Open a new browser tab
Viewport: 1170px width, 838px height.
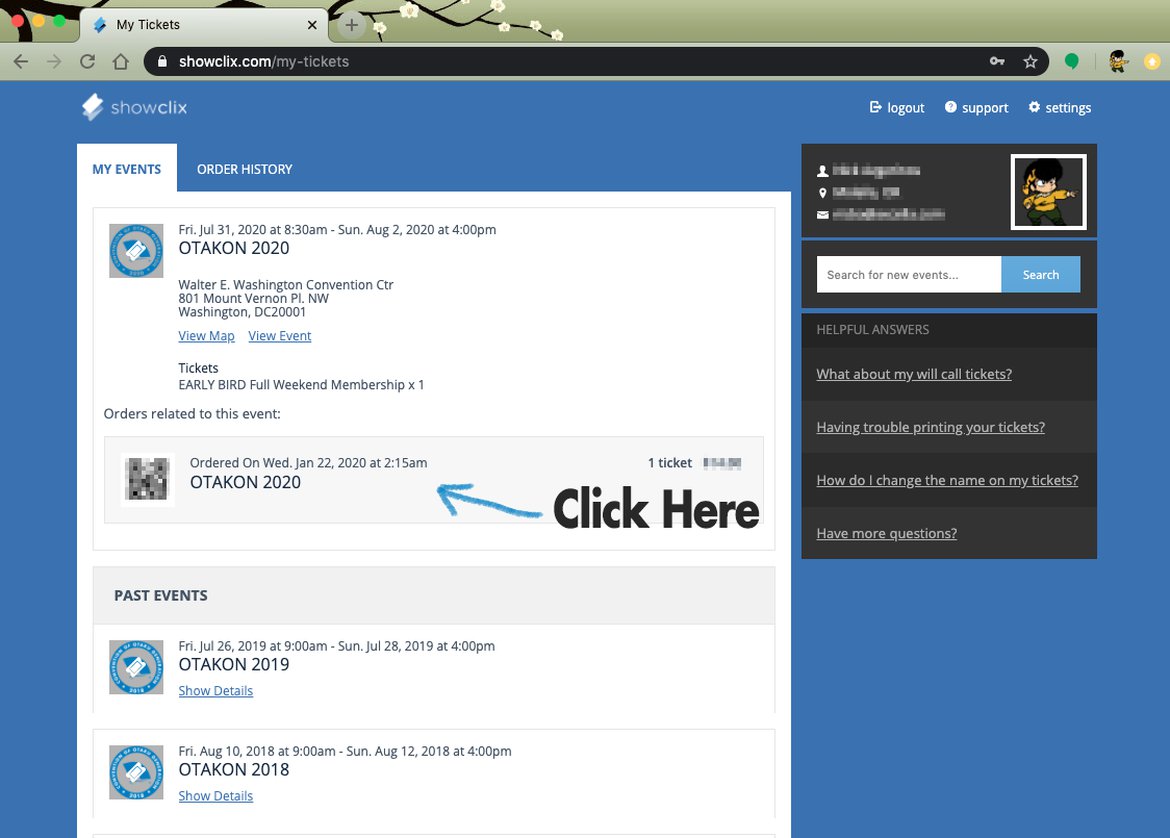[351, 25]
